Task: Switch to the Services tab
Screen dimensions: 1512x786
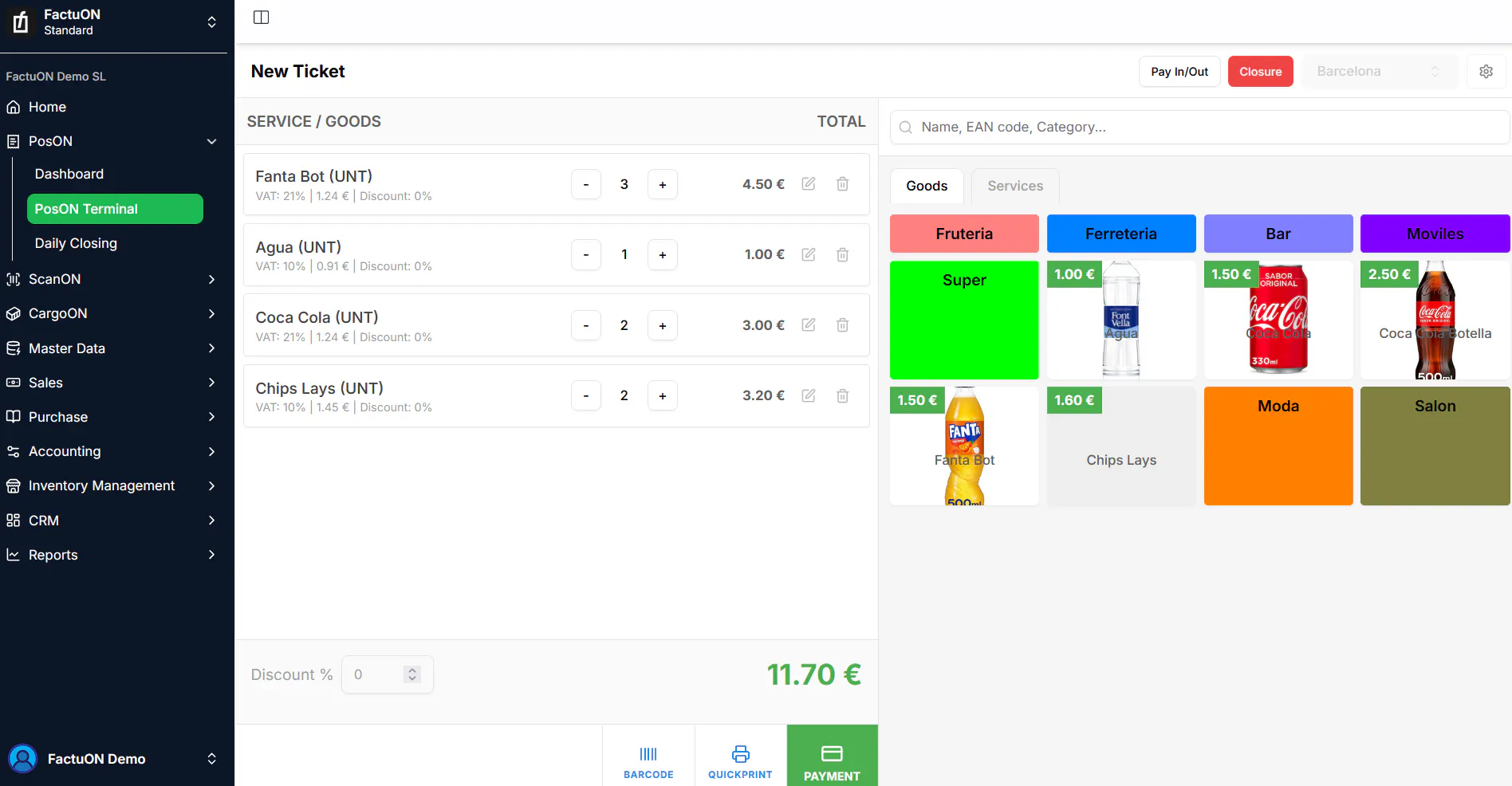Action: tap(1015, 186)
